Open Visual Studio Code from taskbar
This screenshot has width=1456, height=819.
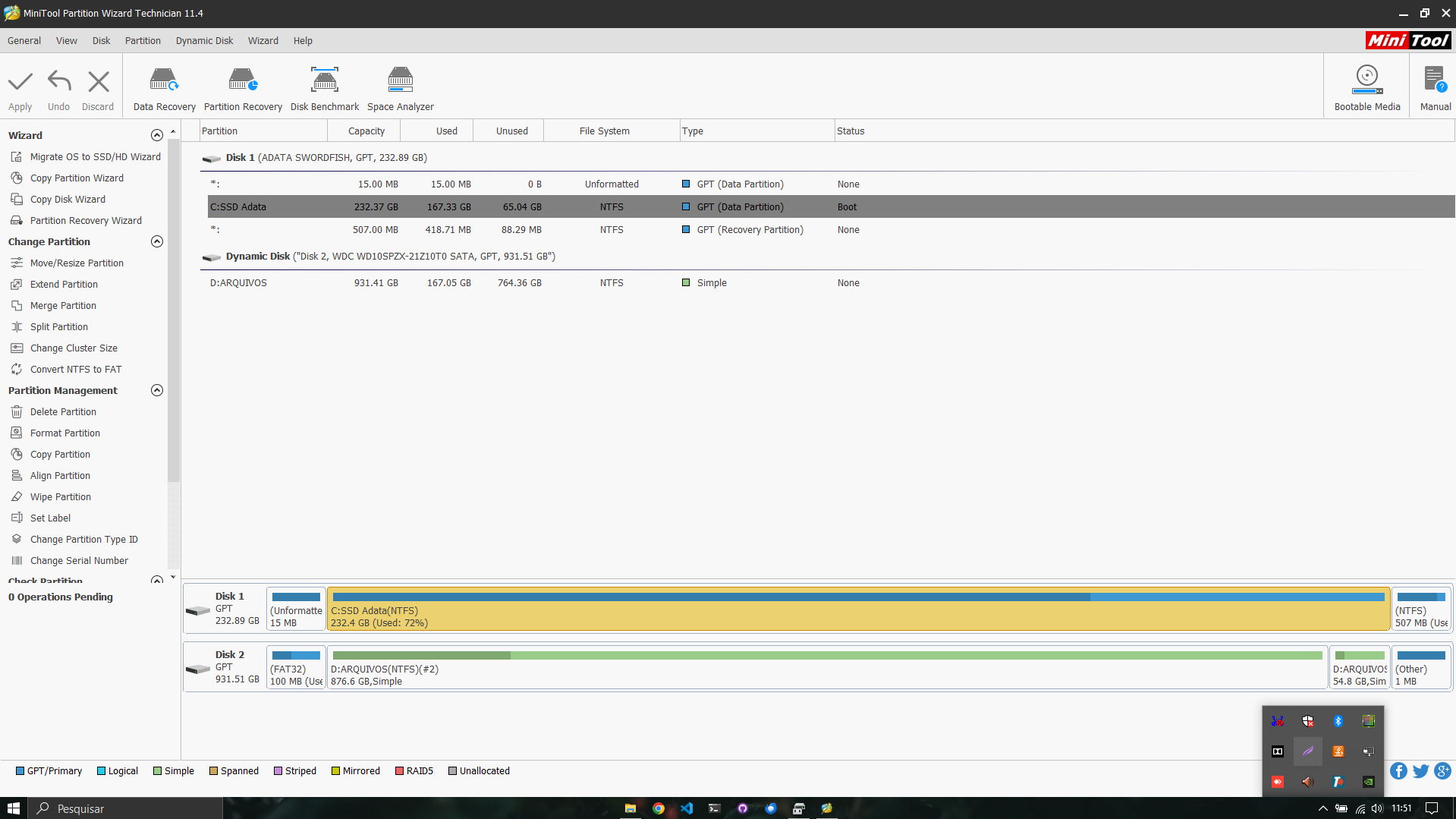pyautogui.click(x=687, y=808)
